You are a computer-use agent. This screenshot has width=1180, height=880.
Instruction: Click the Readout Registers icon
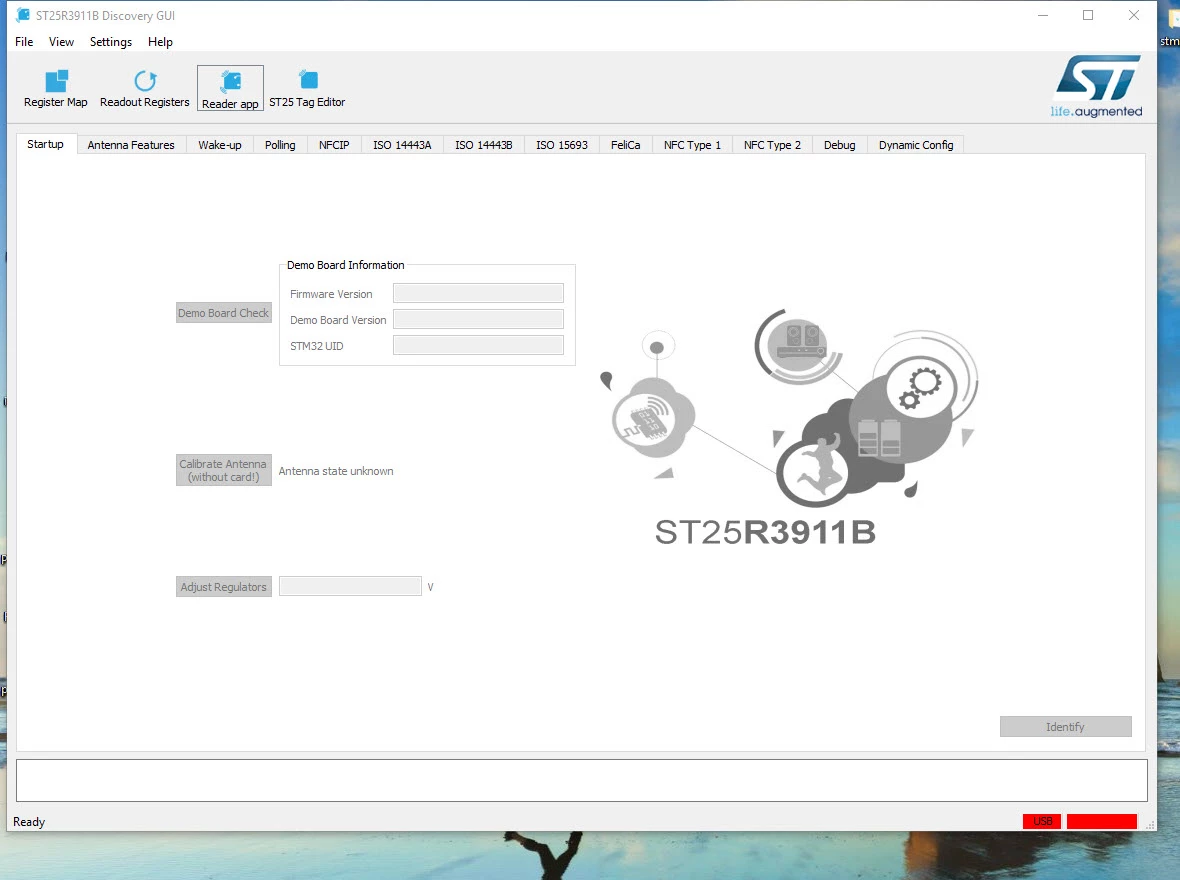(144, 81)
